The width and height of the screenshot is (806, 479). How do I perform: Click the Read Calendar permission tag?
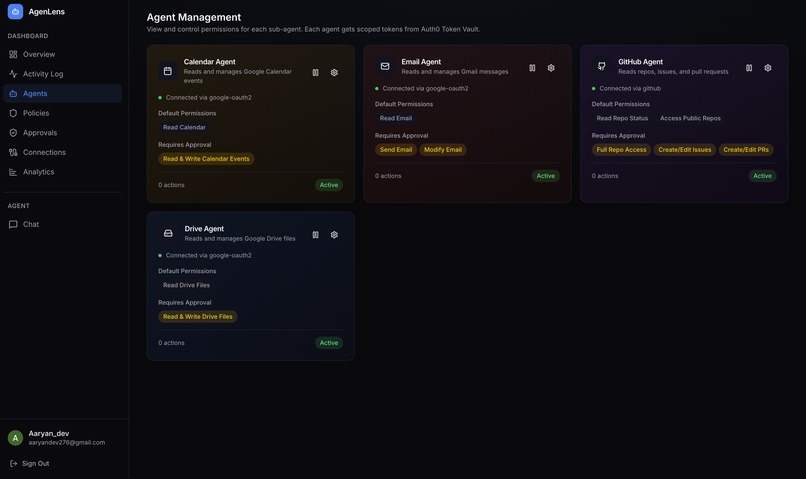coord(185,127)
